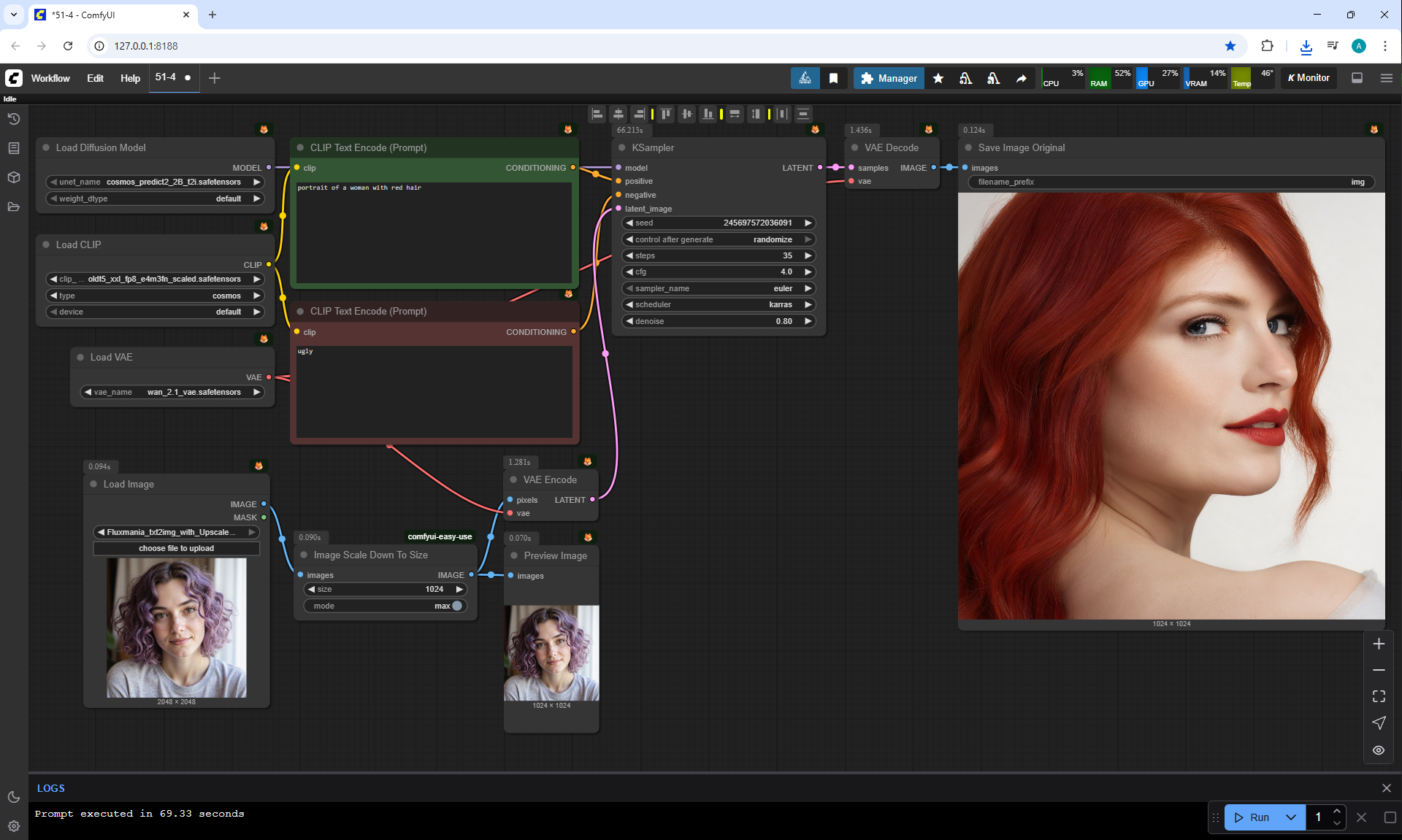Open Run button dropdown arrow
Image resolution: width=1402 pixels, height=840 pixels.
1291,817
